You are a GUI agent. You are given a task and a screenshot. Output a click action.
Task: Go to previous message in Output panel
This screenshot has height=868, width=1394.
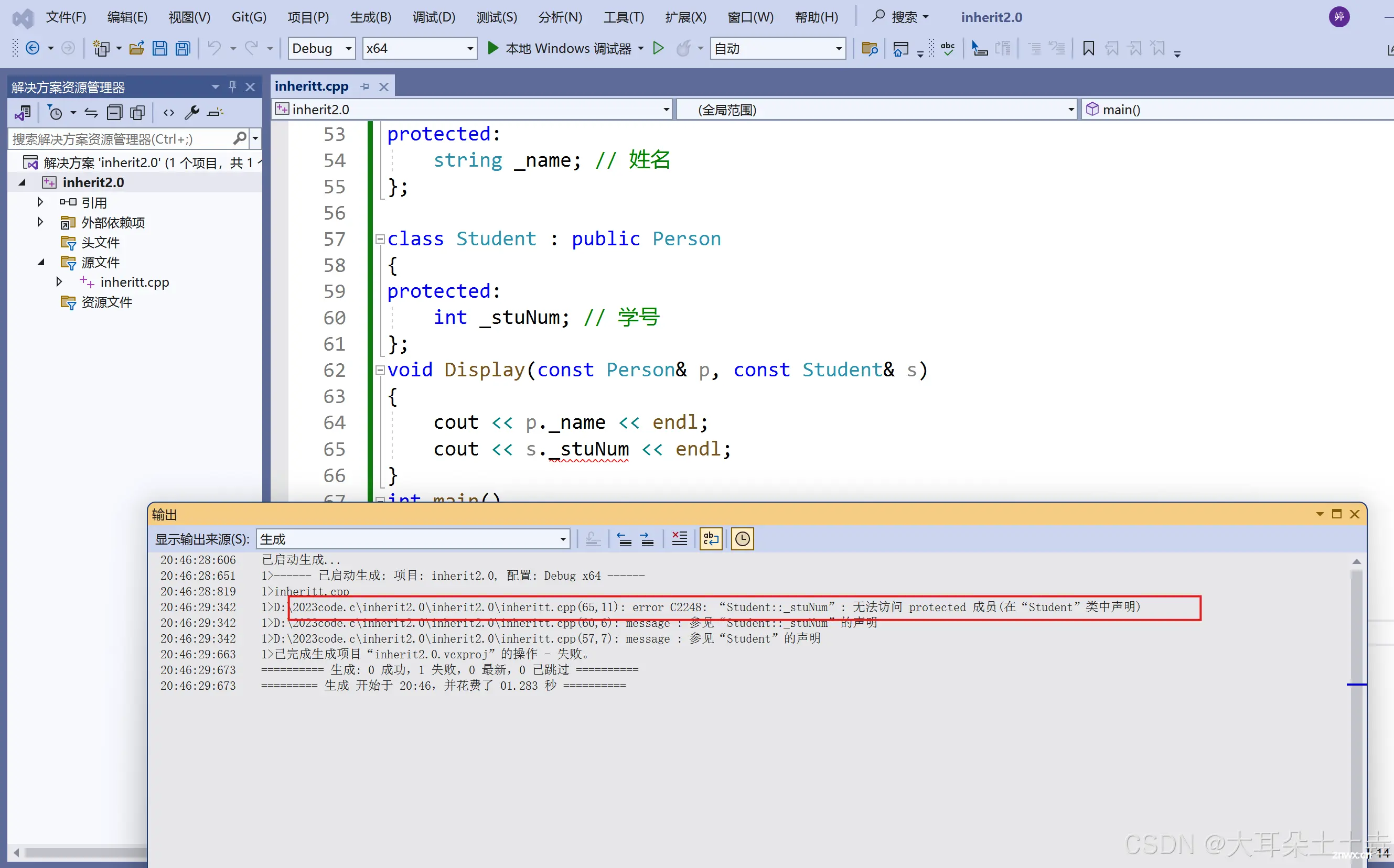click(624, 539)
